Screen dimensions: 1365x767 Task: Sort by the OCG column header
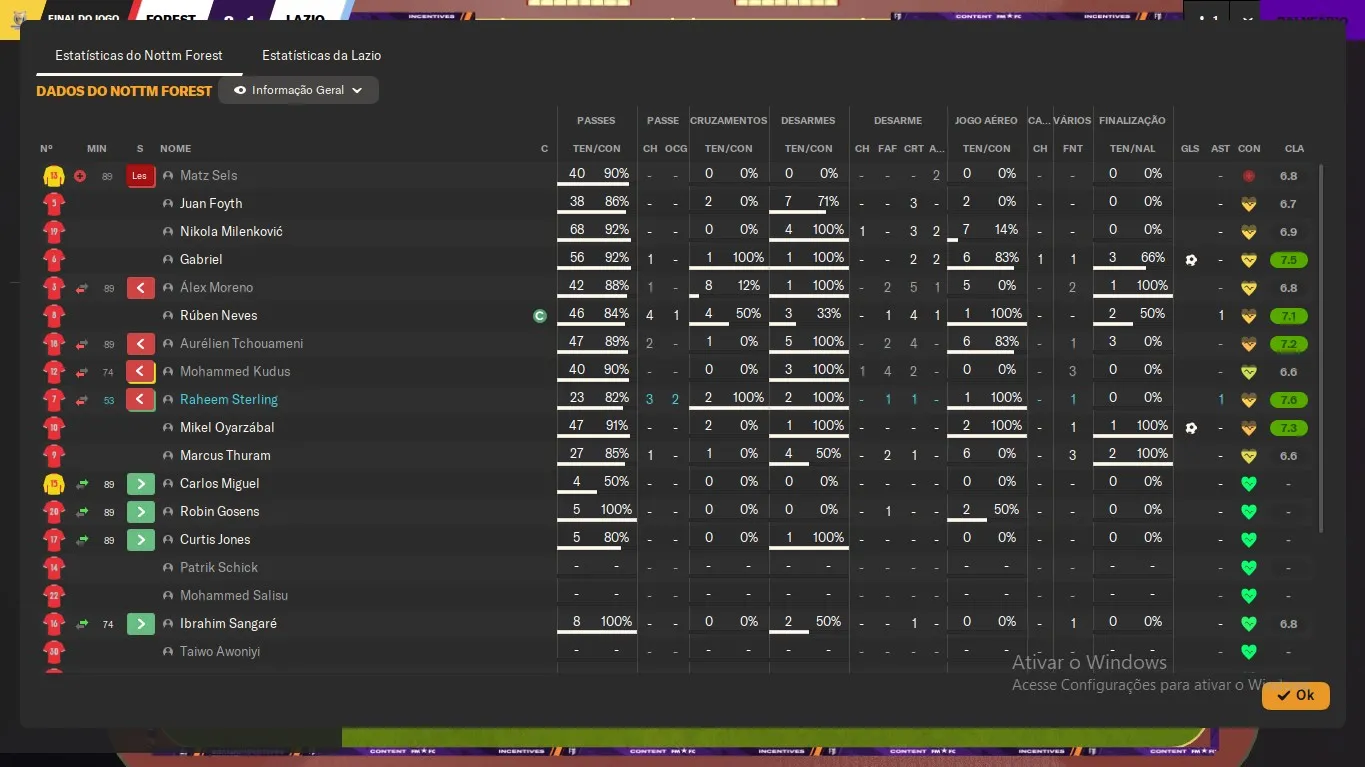(676, 149)
